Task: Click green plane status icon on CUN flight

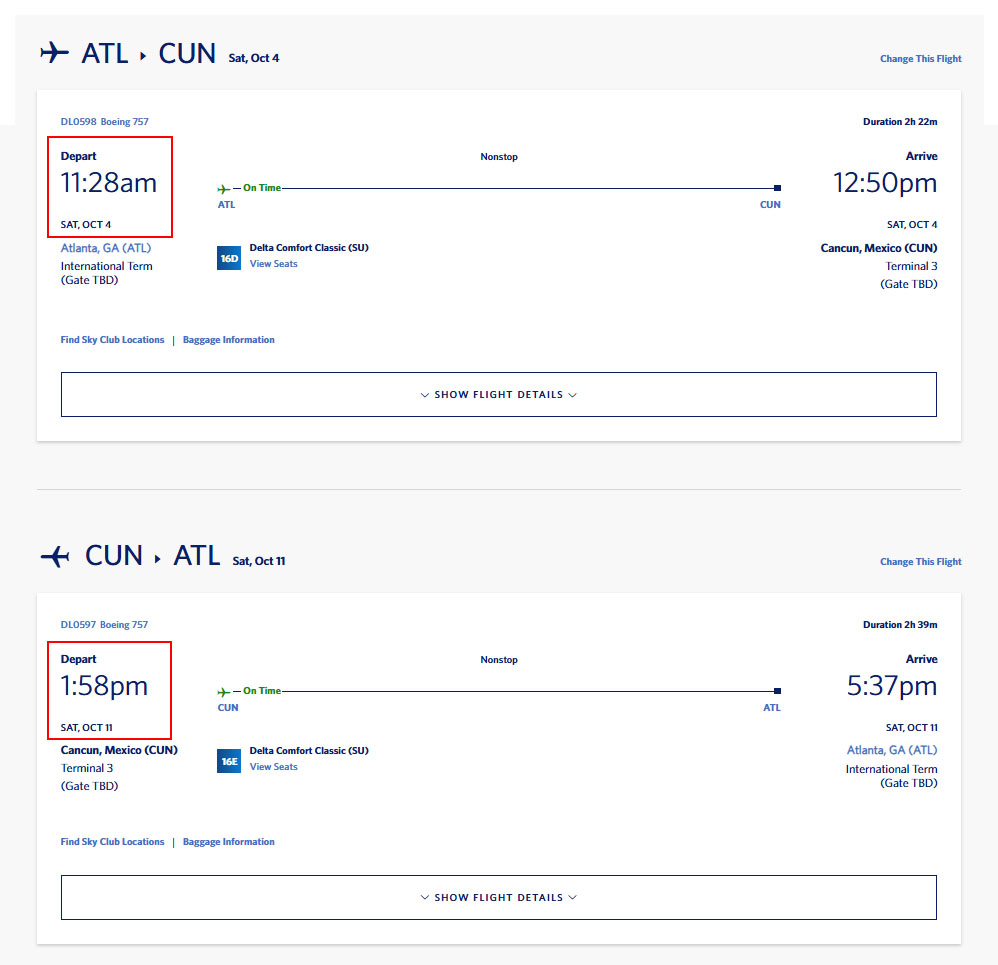Action: (223, 692)
